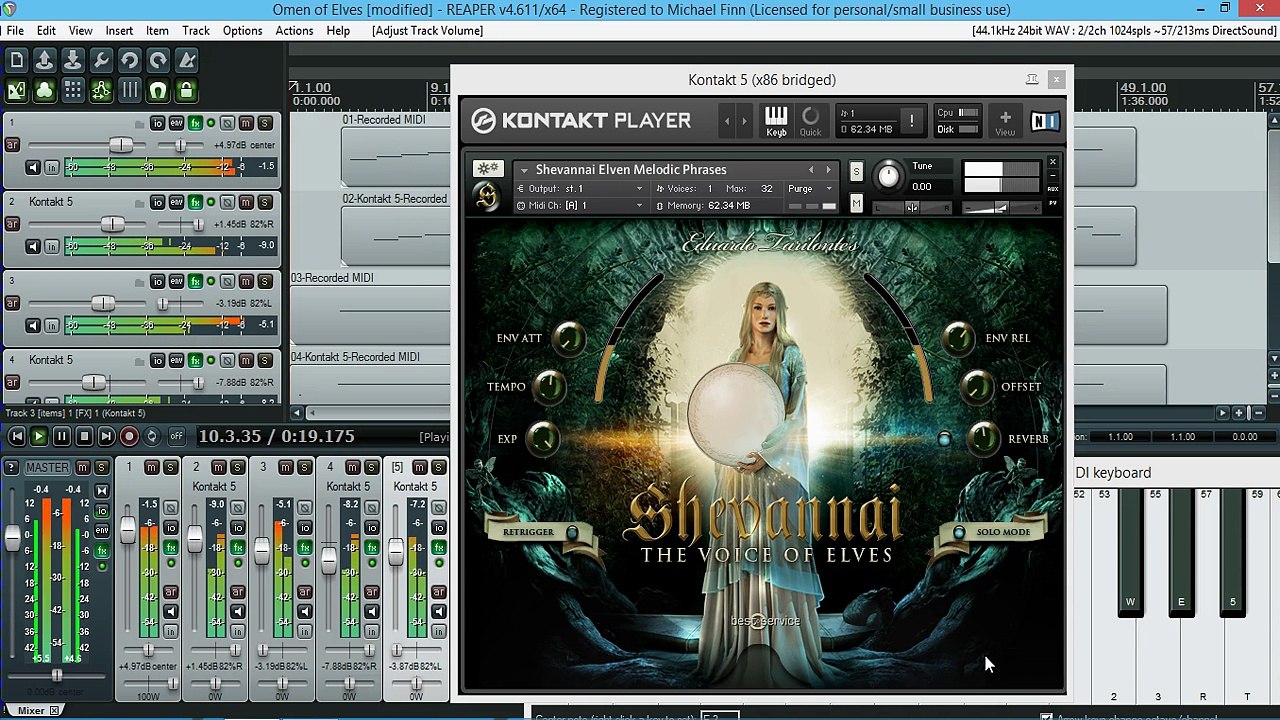The height and width of the screenshot is (720, 1280).
Task: Toggle the reverb on/off light beside REVERB knob
Action: pyautogui.click(x=944, y=439)
